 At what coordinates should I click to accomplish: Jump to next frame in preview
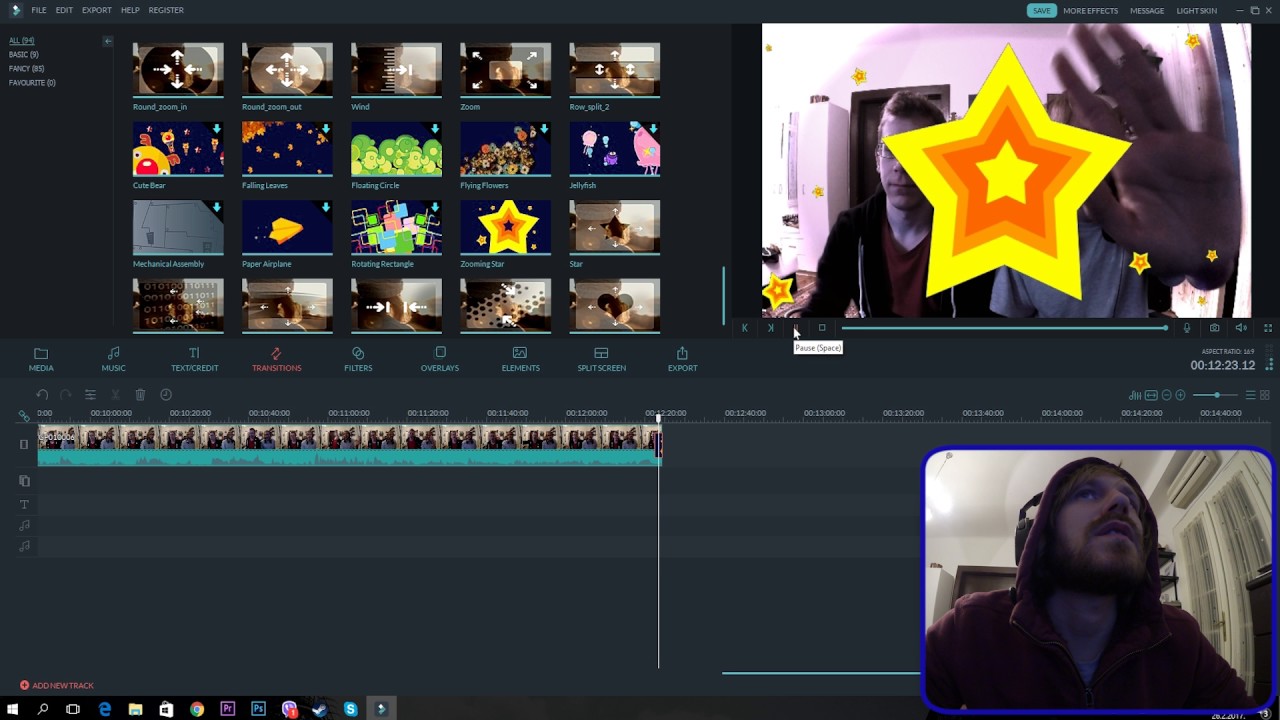click(x=770, y=328)
